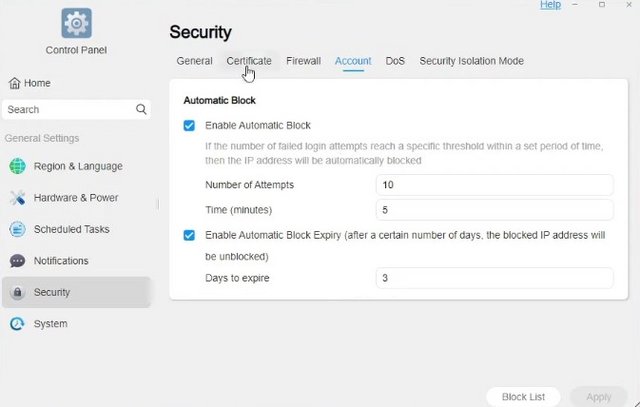Open the Block List

523,397
